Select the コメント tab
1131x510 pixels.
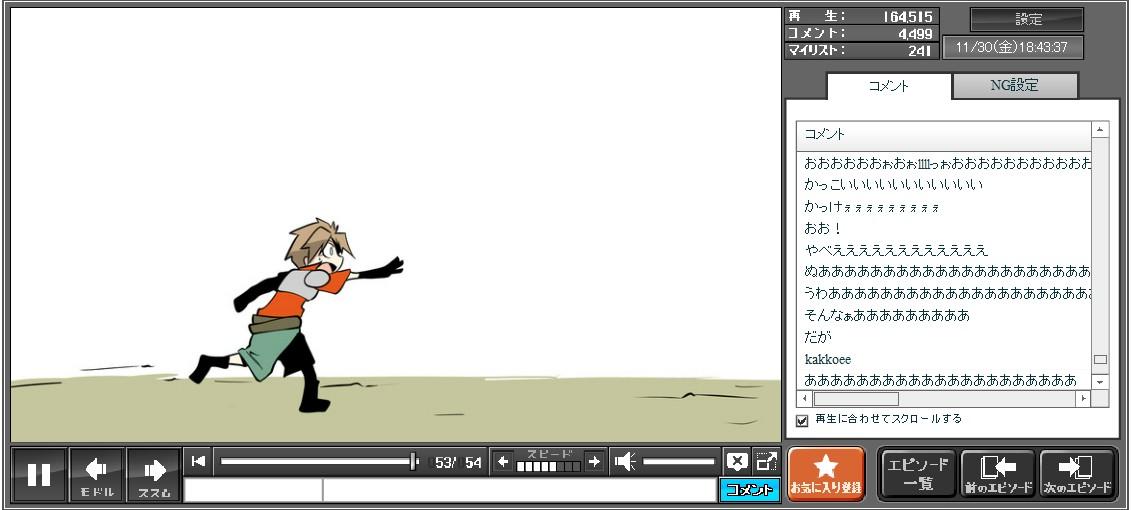889,86
